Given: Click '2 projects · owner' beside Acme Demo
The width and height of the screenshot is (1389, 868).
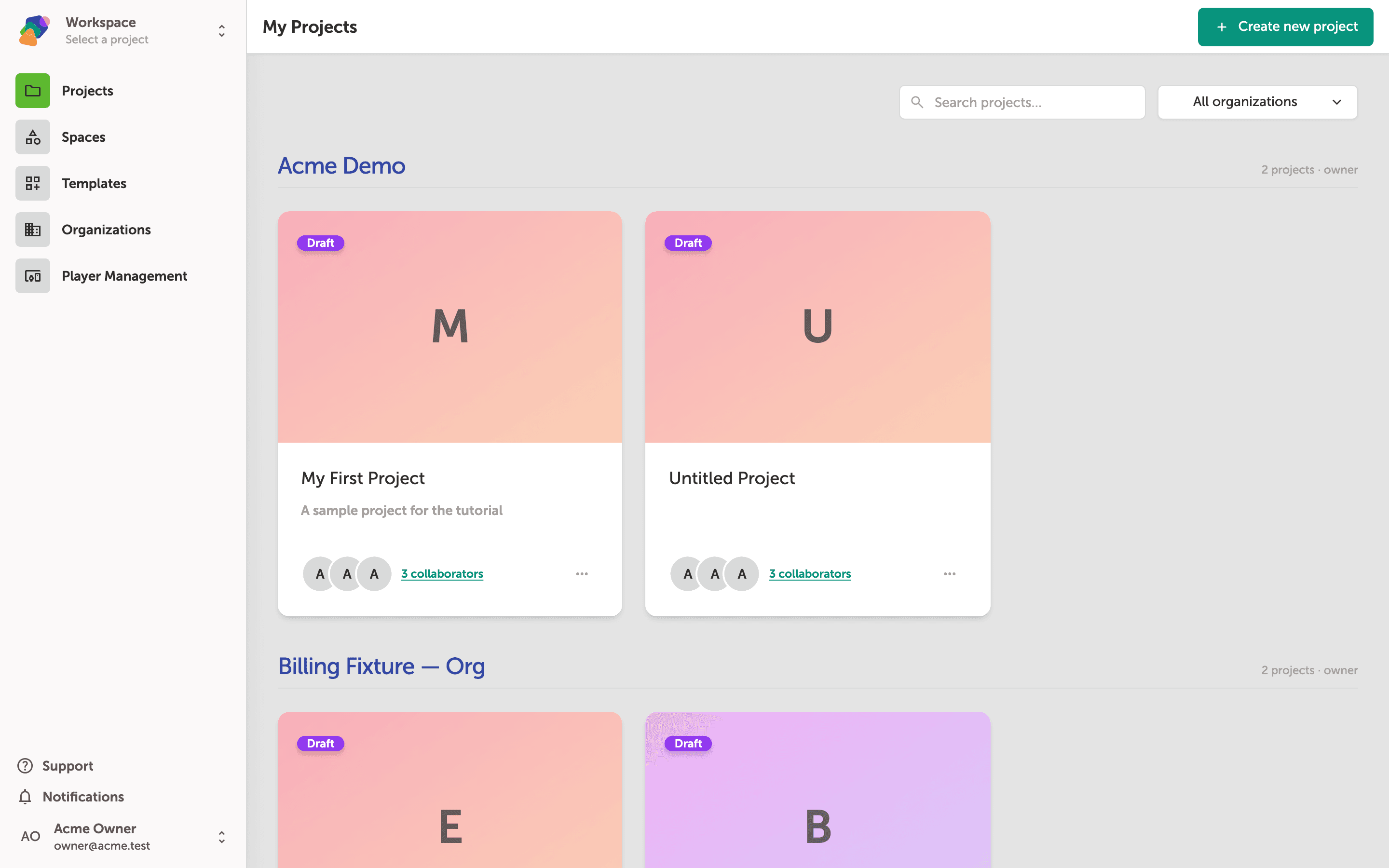Looking at the screenshot, I should [x=1309, y=170].
